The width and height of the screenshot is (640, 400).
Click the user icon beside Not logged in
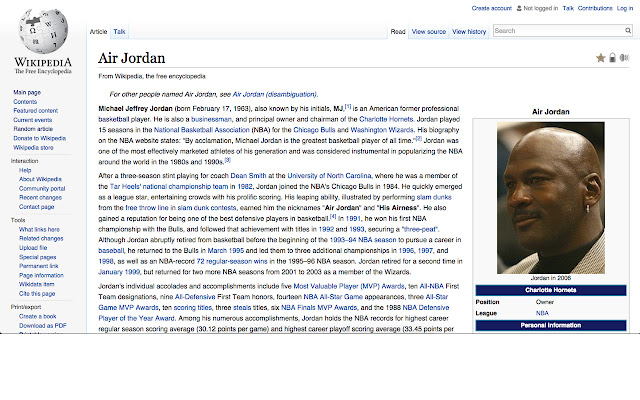(x=519, y=8)
